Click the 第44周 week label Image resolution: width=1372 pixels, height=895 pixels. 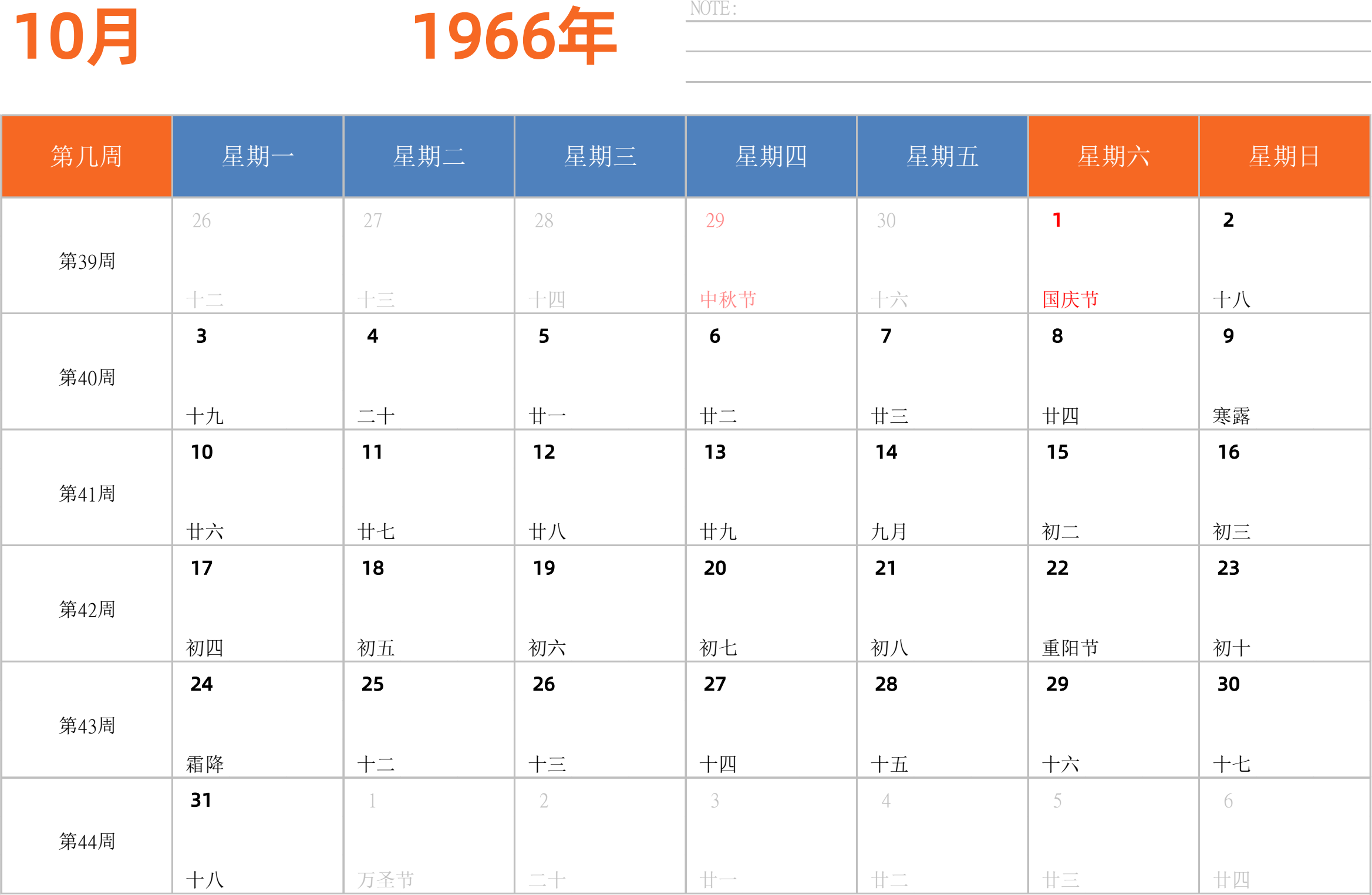[87, 842]
